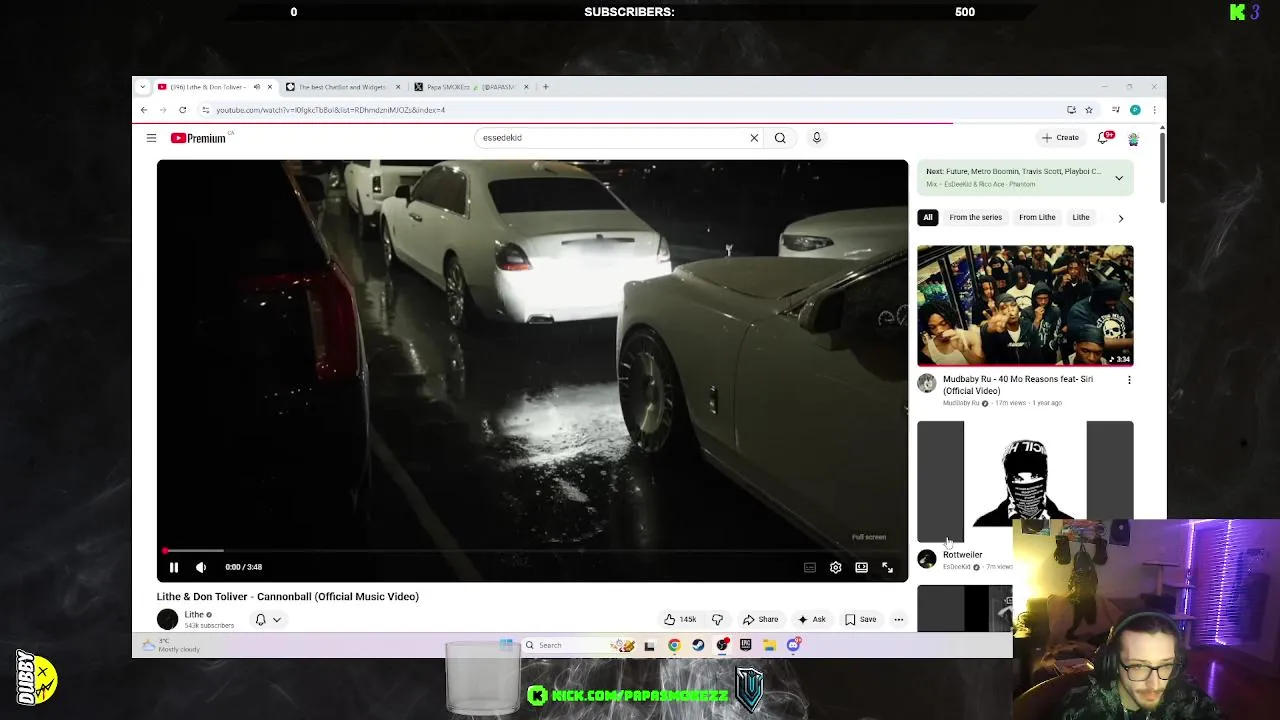The width and height of the screenshot is (1280, 720).
Task: Open the YouTube hamburger guide menu
Action: tap(151, 138)
